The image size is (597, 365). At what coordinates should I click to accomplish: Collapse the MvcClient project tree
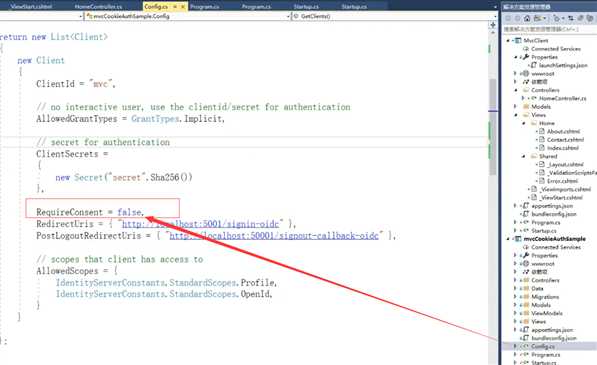[x=508, y=40]
